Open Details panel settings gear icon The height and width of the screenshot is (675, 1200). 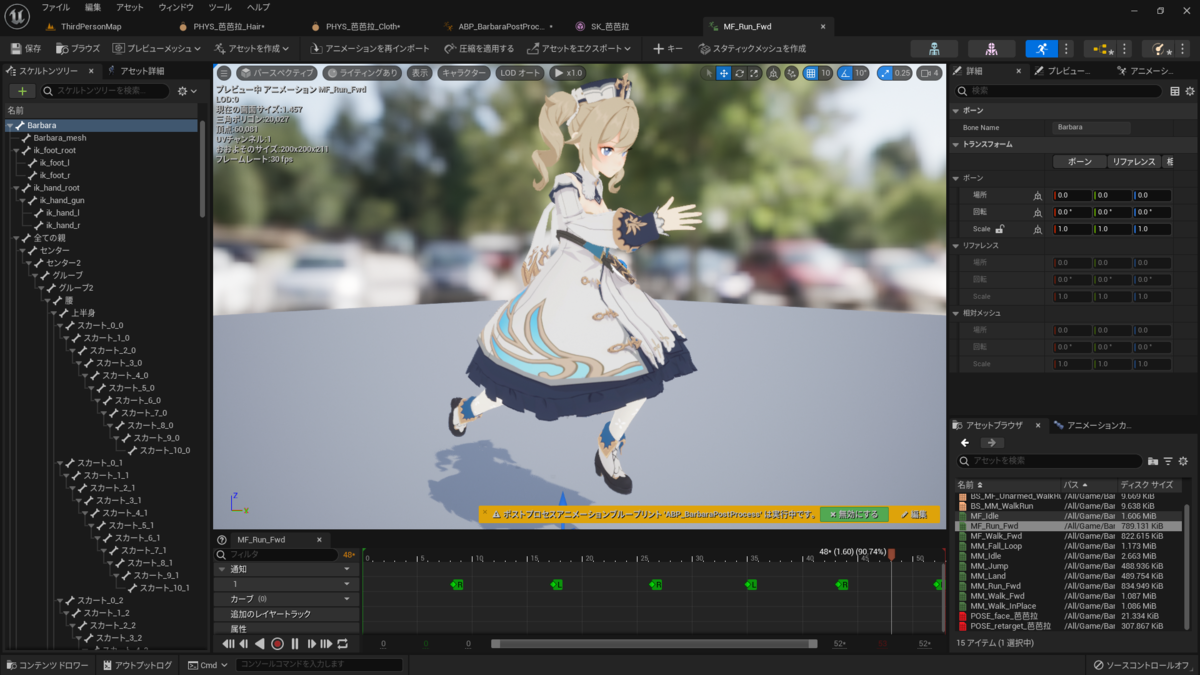pos(1191,91)
